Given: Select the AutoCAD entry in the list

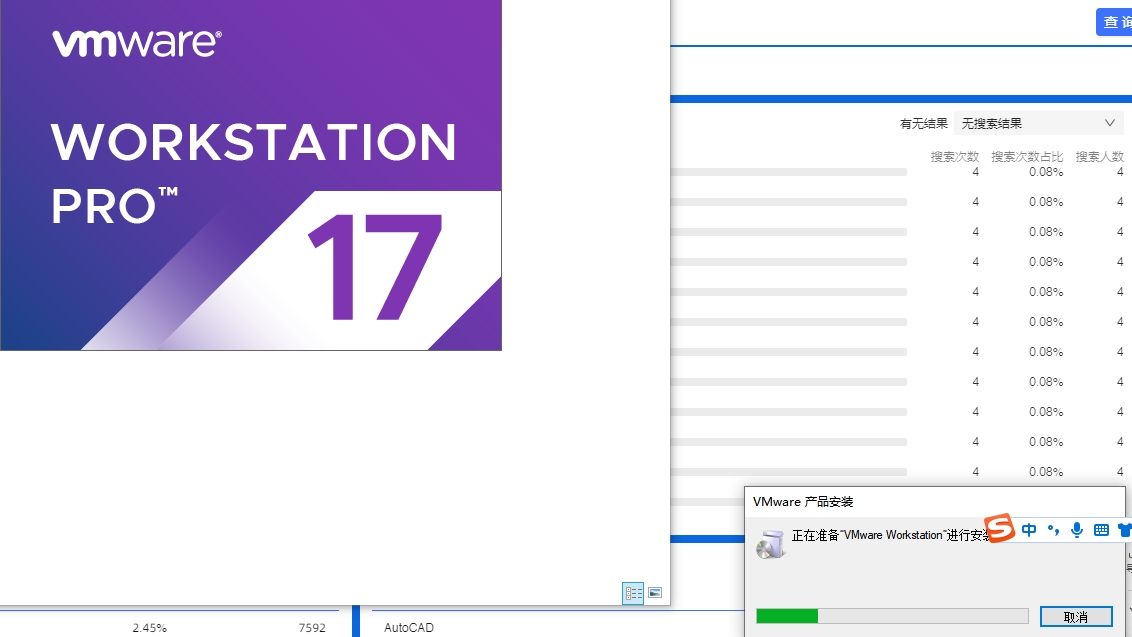Looking at the screenshot, I should (x=409, y=628).
